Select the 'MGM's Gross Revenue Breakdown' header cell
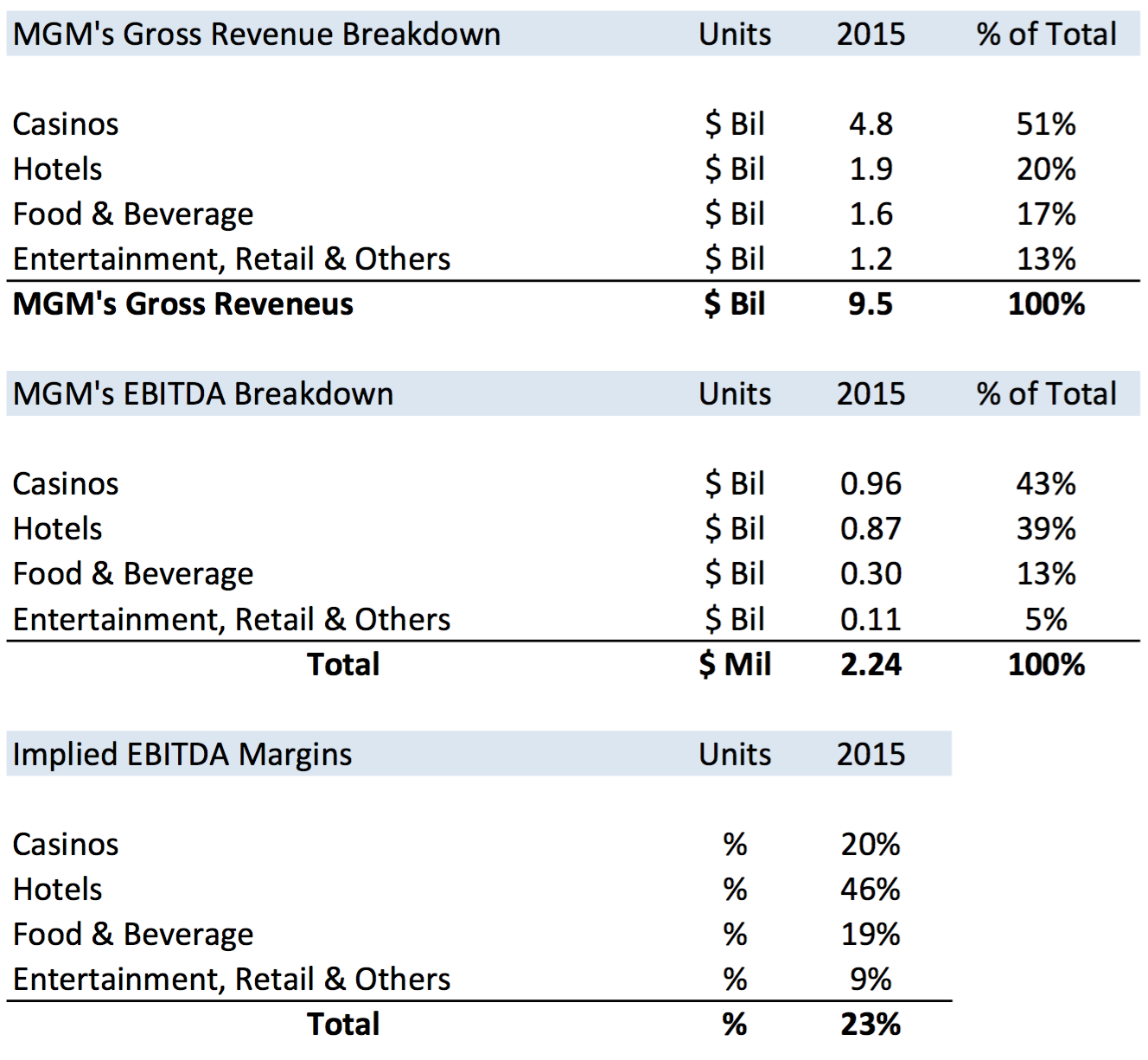Image resolution: width=1148 pixels, height=1060 pixels. (x=257, y=35)
